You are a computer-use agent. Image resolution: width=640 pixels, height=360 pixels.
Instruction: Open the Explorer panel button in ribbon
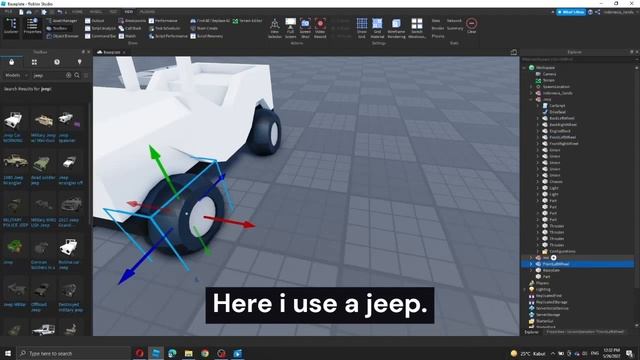click(x=11, y=27)
